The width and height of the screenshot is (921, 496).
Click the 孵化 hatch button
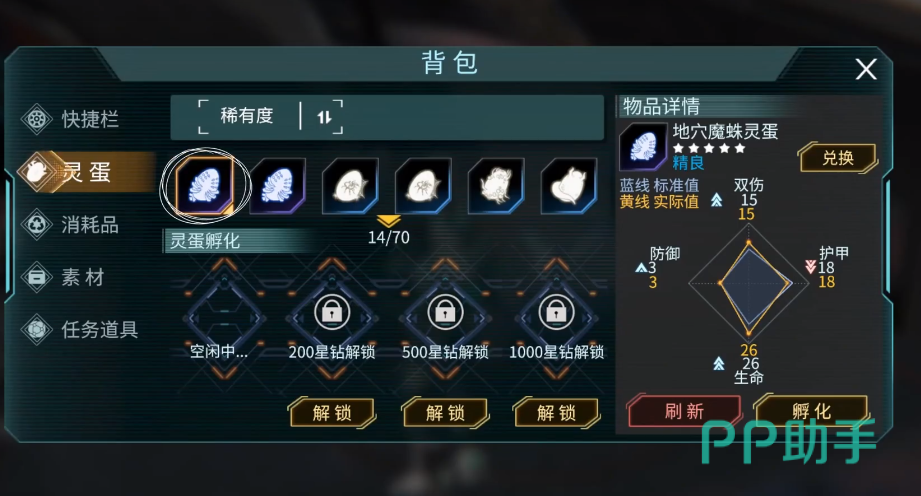click(x=811, y=411)
